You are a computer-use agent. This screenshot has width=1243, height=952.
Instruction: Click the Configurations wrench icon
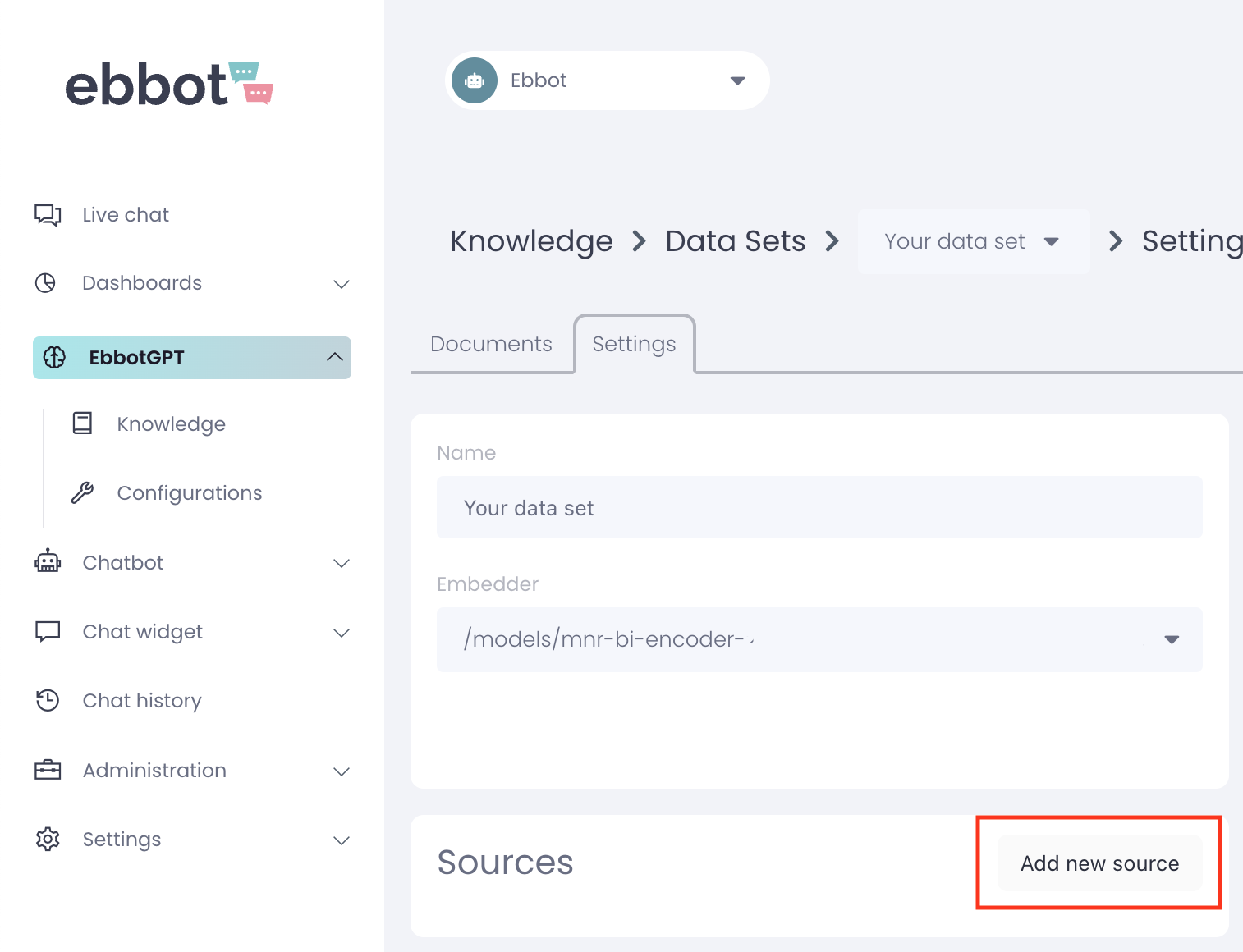[x=82, y=492]
